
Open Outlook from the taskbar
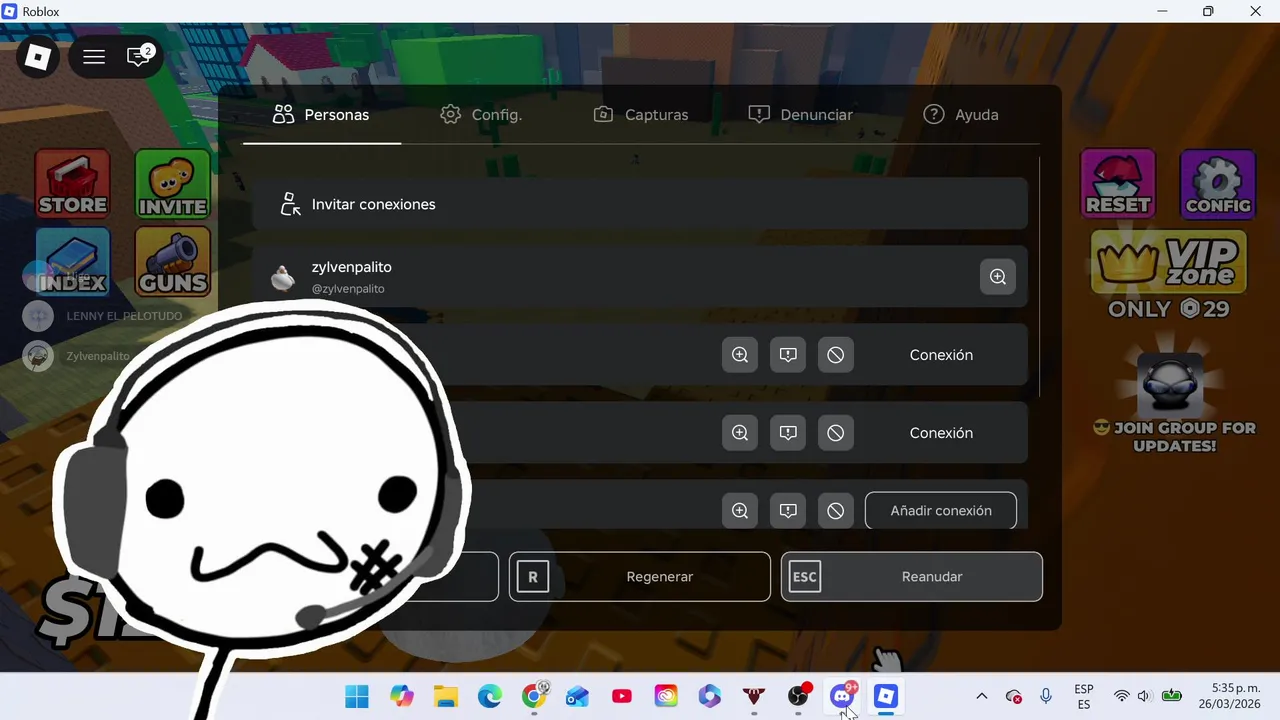point(578,697)
